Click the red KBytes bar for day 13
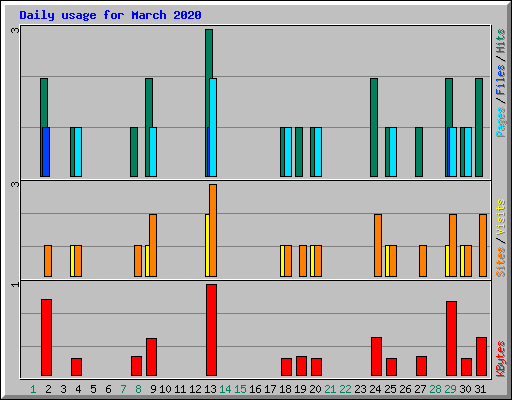 pos(211,330)
